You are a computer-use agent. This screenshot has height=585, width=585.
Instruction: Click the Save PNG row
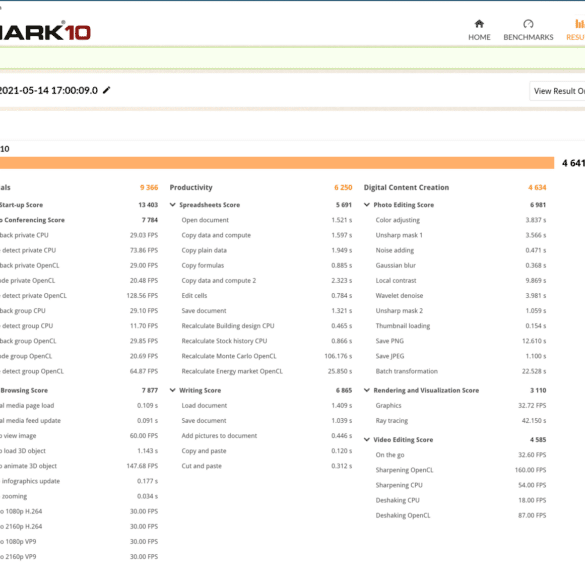click(461, 341)
